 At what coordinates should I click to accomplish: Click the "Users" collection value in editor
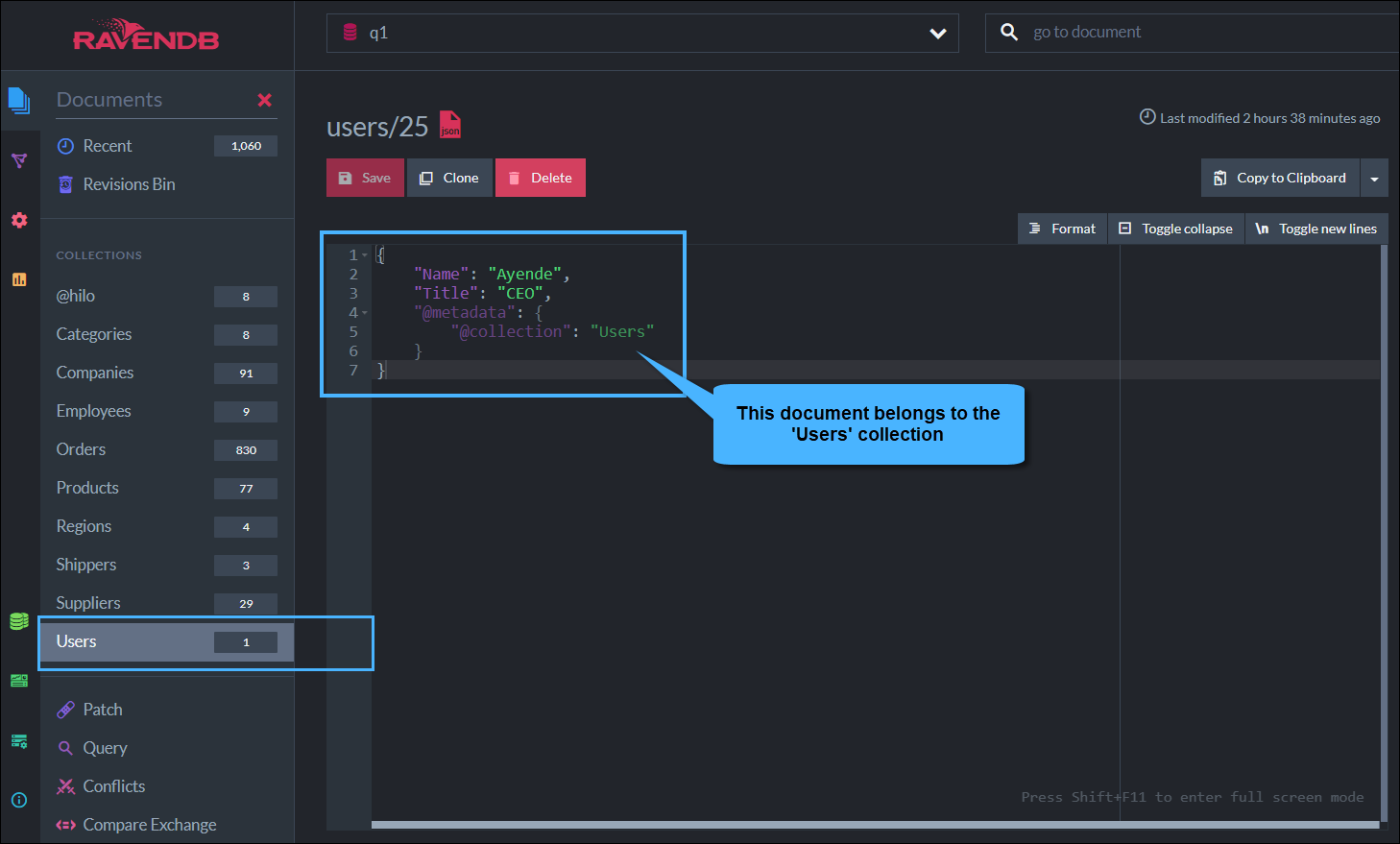[622, 332]
